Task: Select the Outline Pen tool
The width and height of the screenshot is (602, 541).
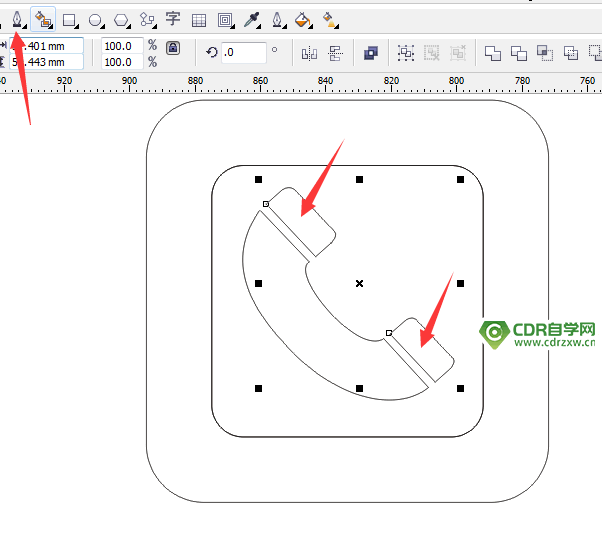Action: [x=277, y=19]
